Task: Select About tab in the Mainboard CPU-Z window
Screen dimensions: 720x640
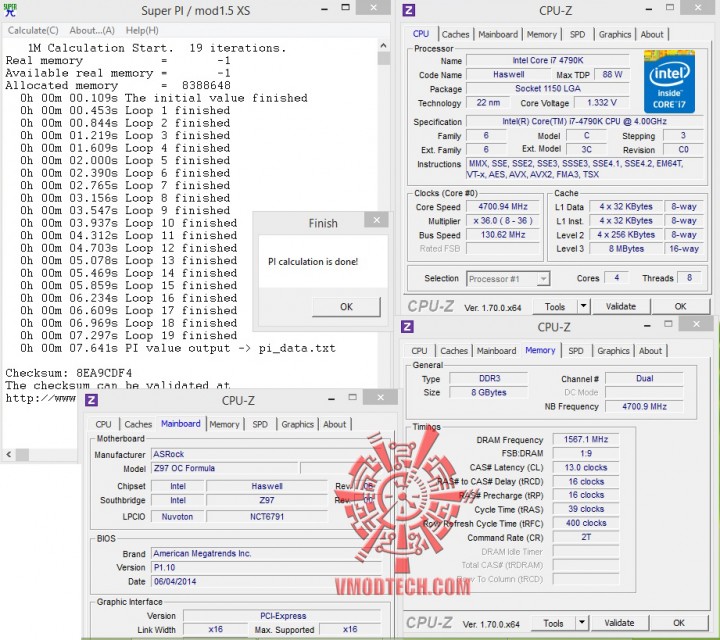Action: click(x=334, y=424)
